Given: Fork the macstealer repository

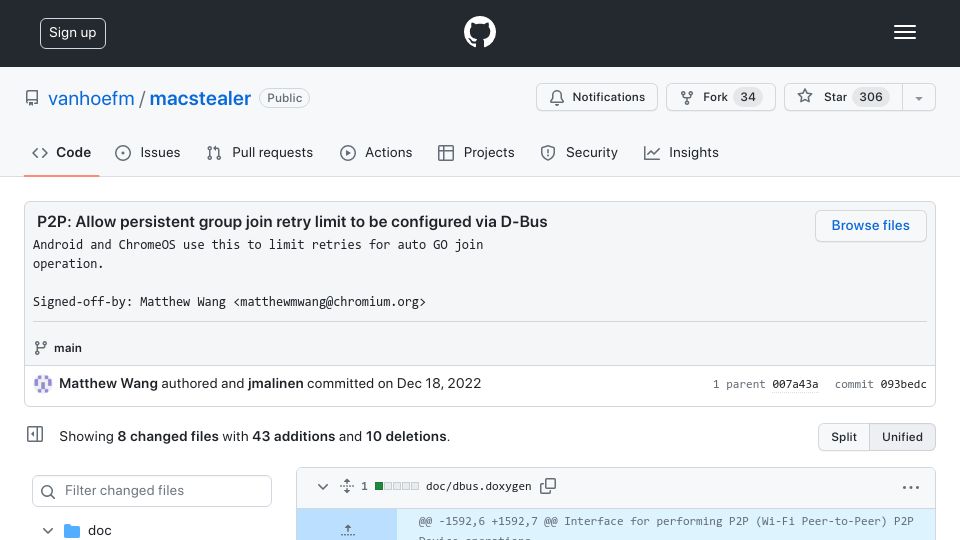Looking at the screenshot, I should [x=721, y=97].
